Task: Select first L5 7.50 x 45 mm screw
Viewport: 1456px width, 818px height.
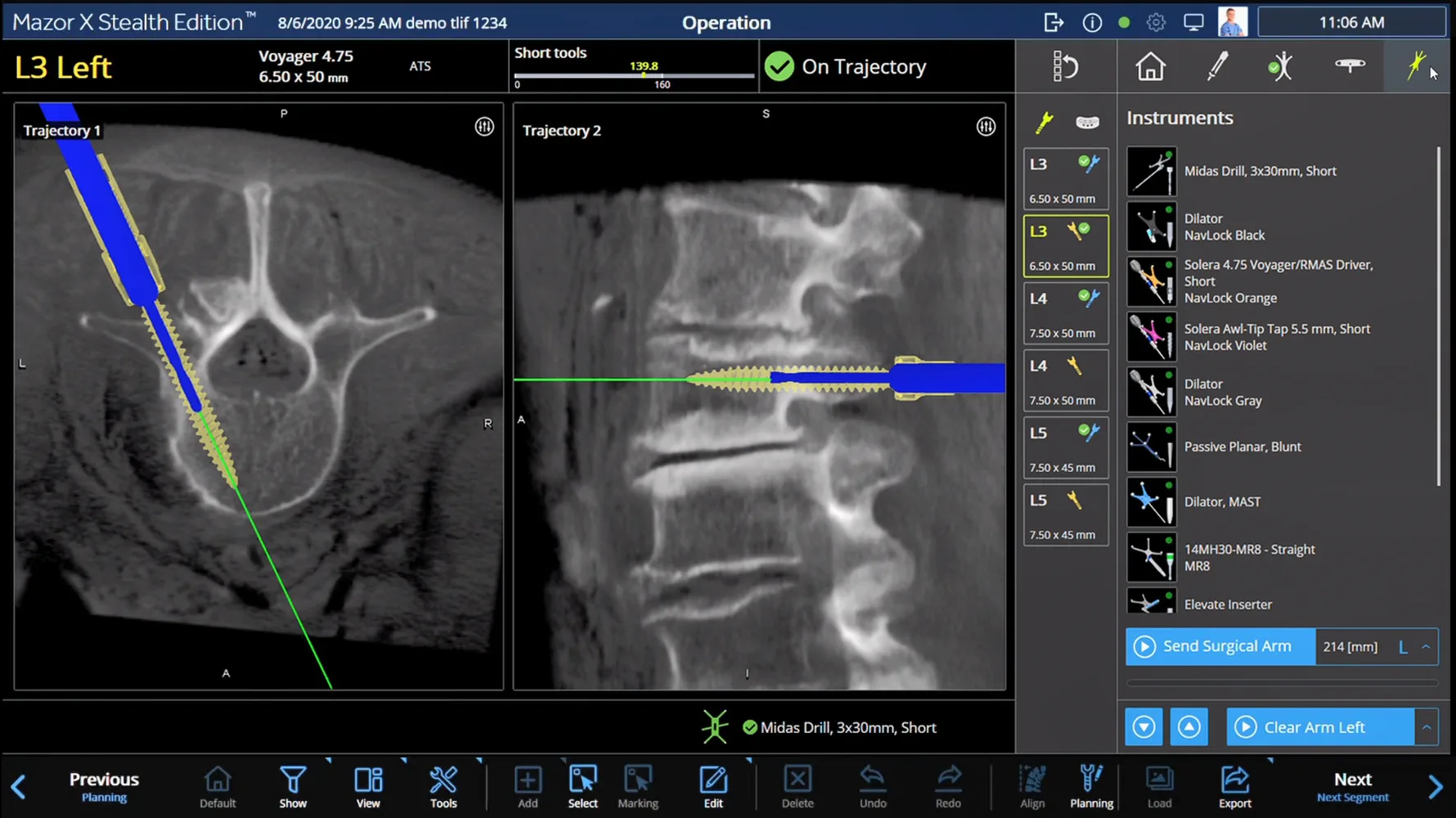Action: 1066,447
